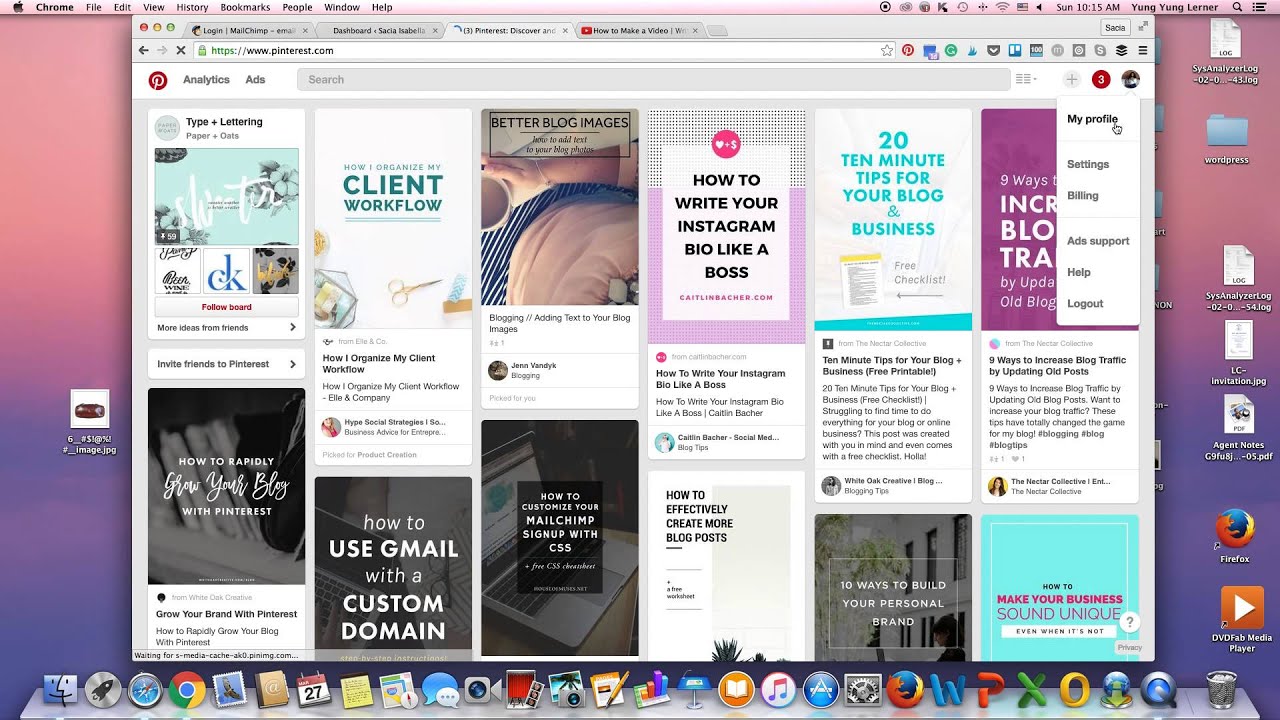1280x720 pixels.
Task: Select Help in the profile menu
Action: pos(1079,272)
